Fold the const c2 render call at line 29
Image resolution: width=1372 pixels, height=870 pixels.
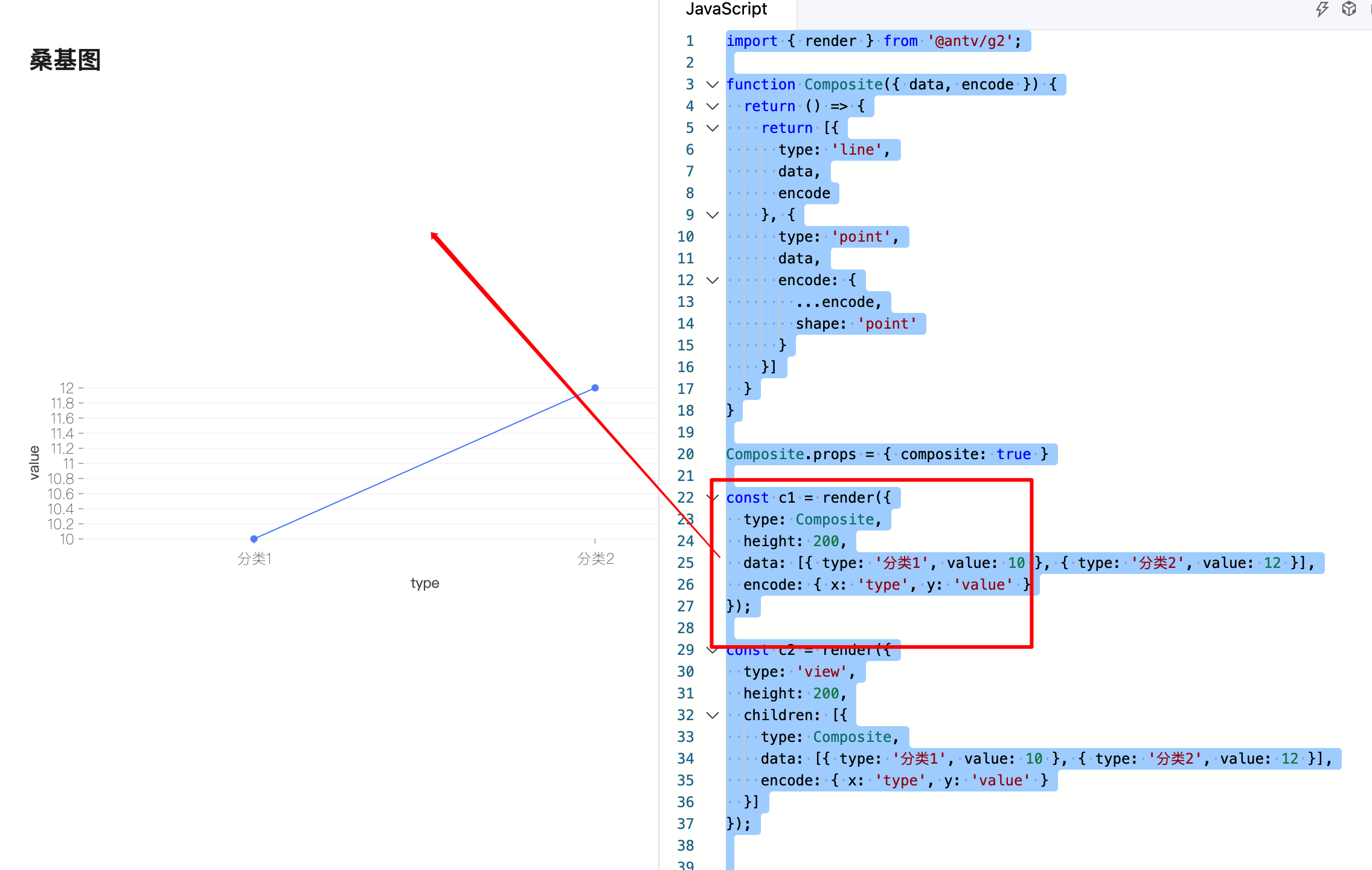[713, 650]
